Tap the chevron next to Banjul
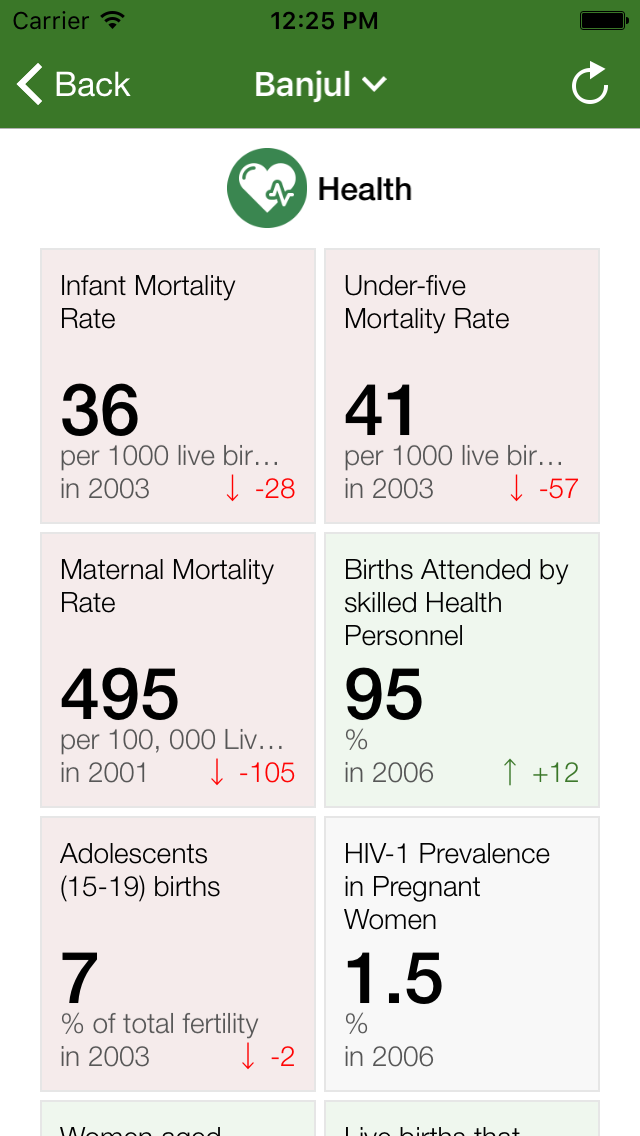The width and height of the screenshot is (640, 1136). click(375, 85)
